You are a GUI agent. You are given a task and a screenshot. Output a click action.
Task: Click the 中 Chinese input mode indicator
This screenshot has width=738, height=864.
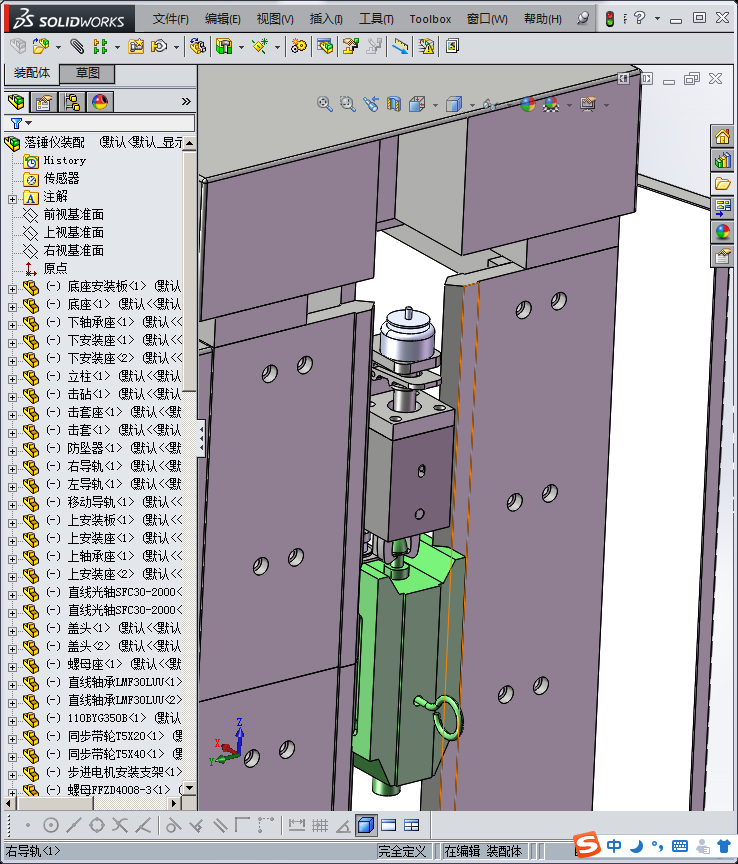(x=614, y=845)
